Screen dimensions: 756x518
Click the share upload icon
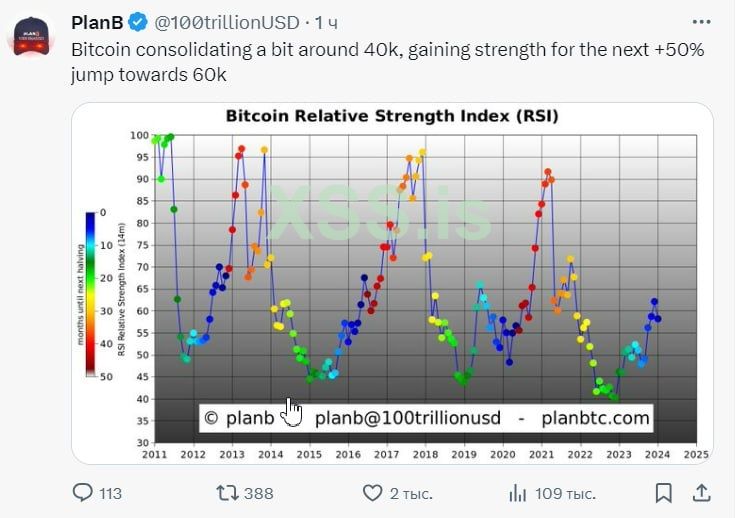702,492
